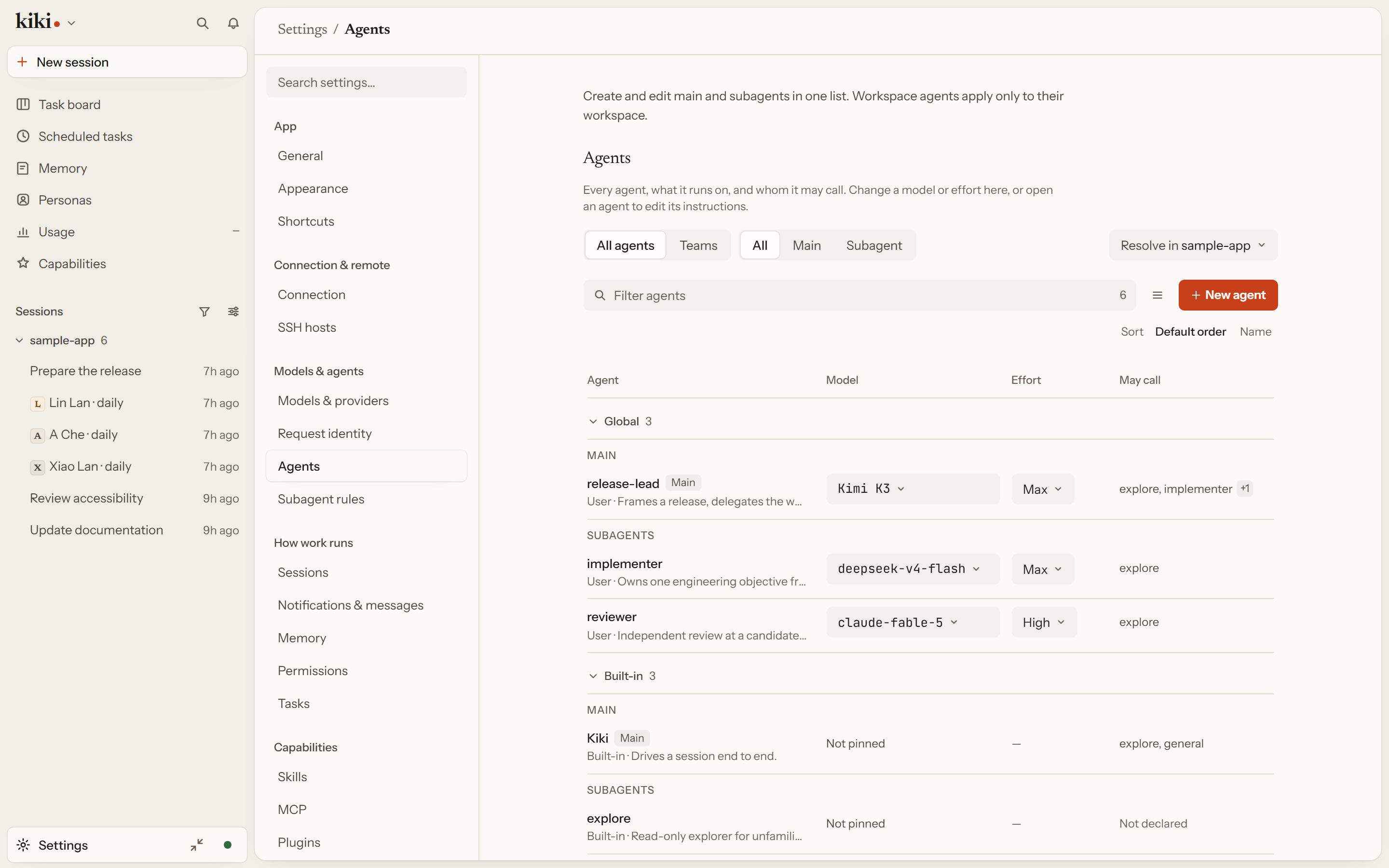This screenshot has height=868, width=1389.
Task: Open the Task board icon
Action: click(23, 105)
